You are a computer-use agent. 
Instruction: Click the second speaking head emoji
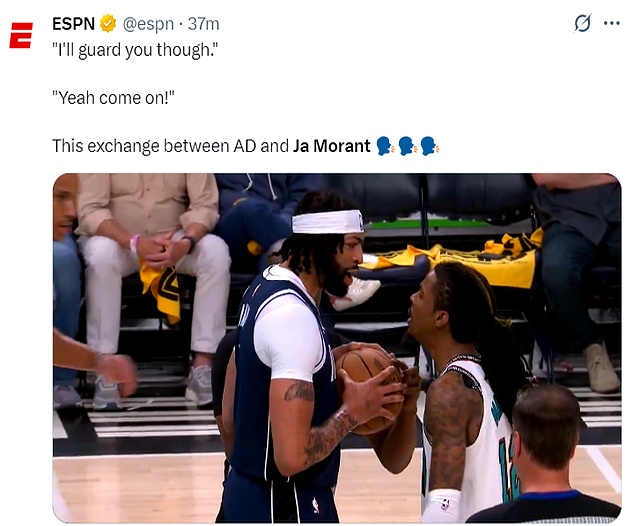pos(407,146)
